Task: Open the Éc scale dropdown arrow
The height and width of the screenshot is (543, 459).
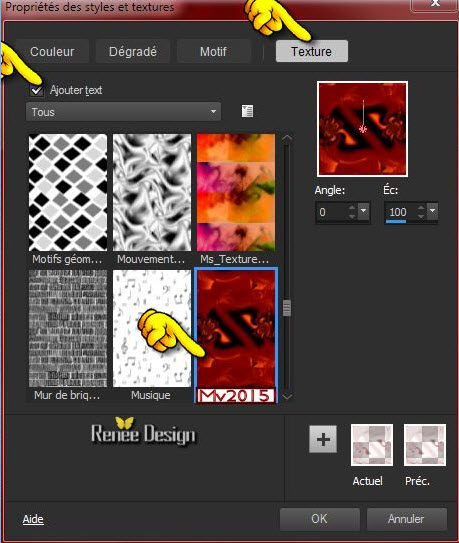Action: [x=432, y=211]
